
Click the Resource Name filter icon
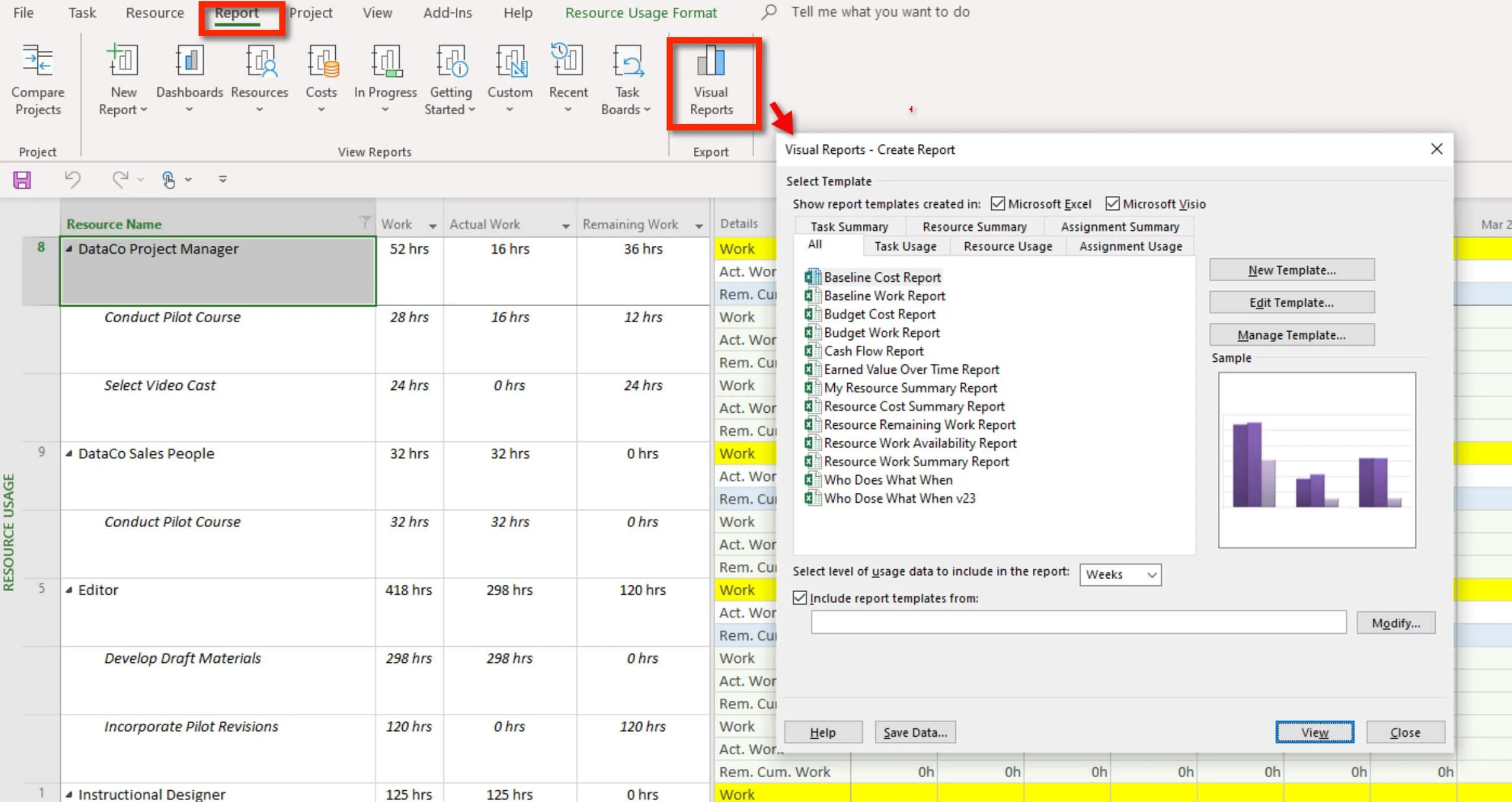tap(365, 222)
